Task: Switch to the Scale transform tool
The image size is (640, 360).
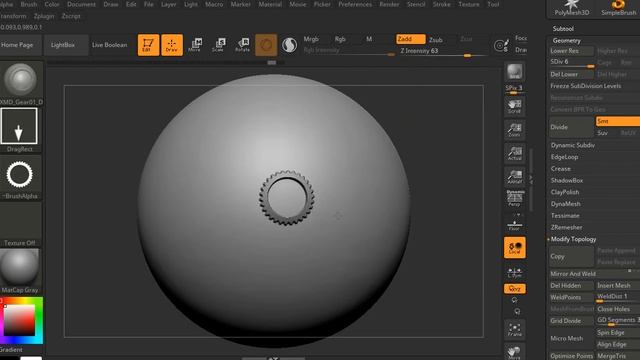Action: [x=219, y=45]
